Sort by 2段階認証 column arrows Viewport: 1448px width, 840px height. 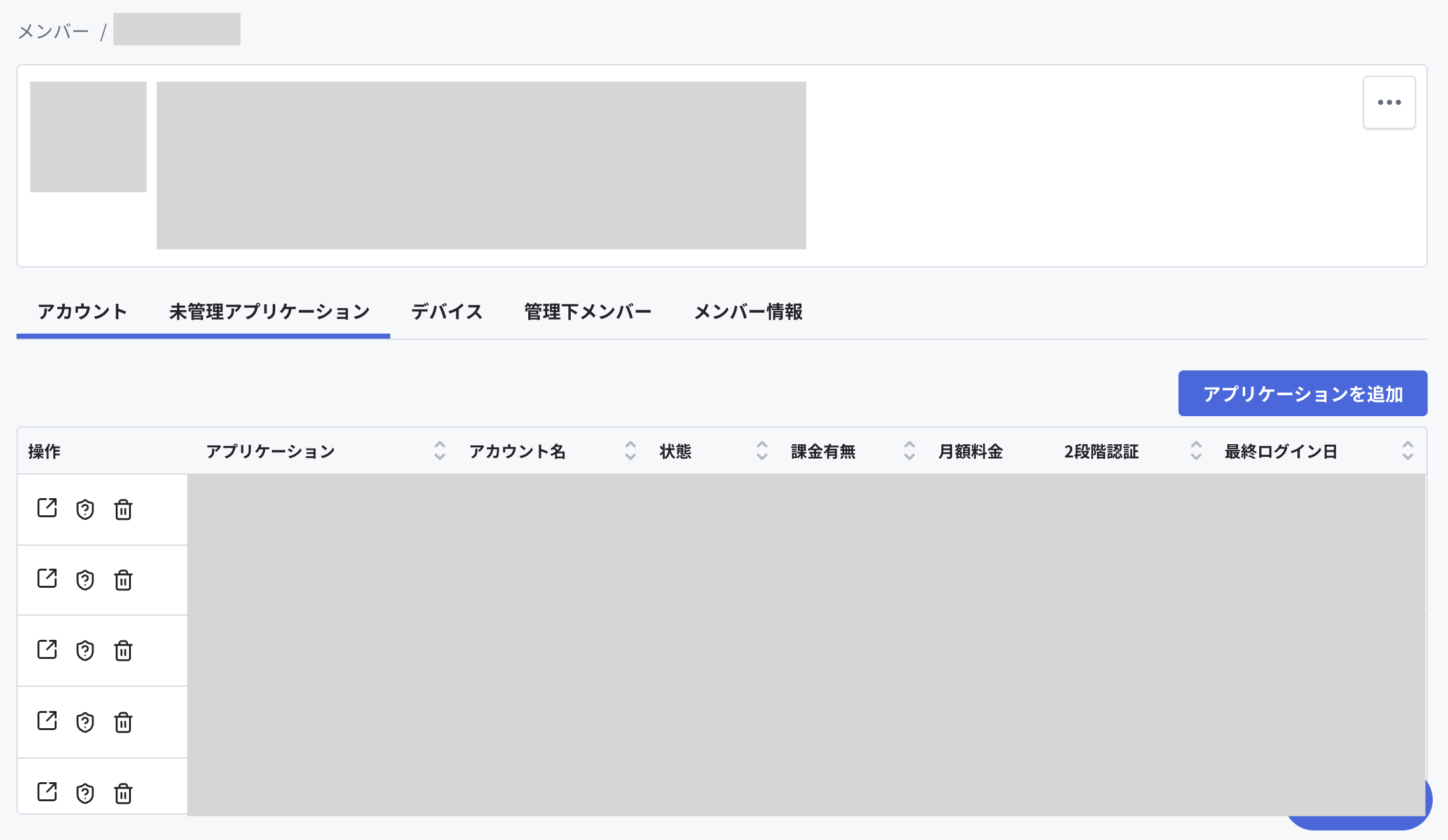tap(1196, 450)
